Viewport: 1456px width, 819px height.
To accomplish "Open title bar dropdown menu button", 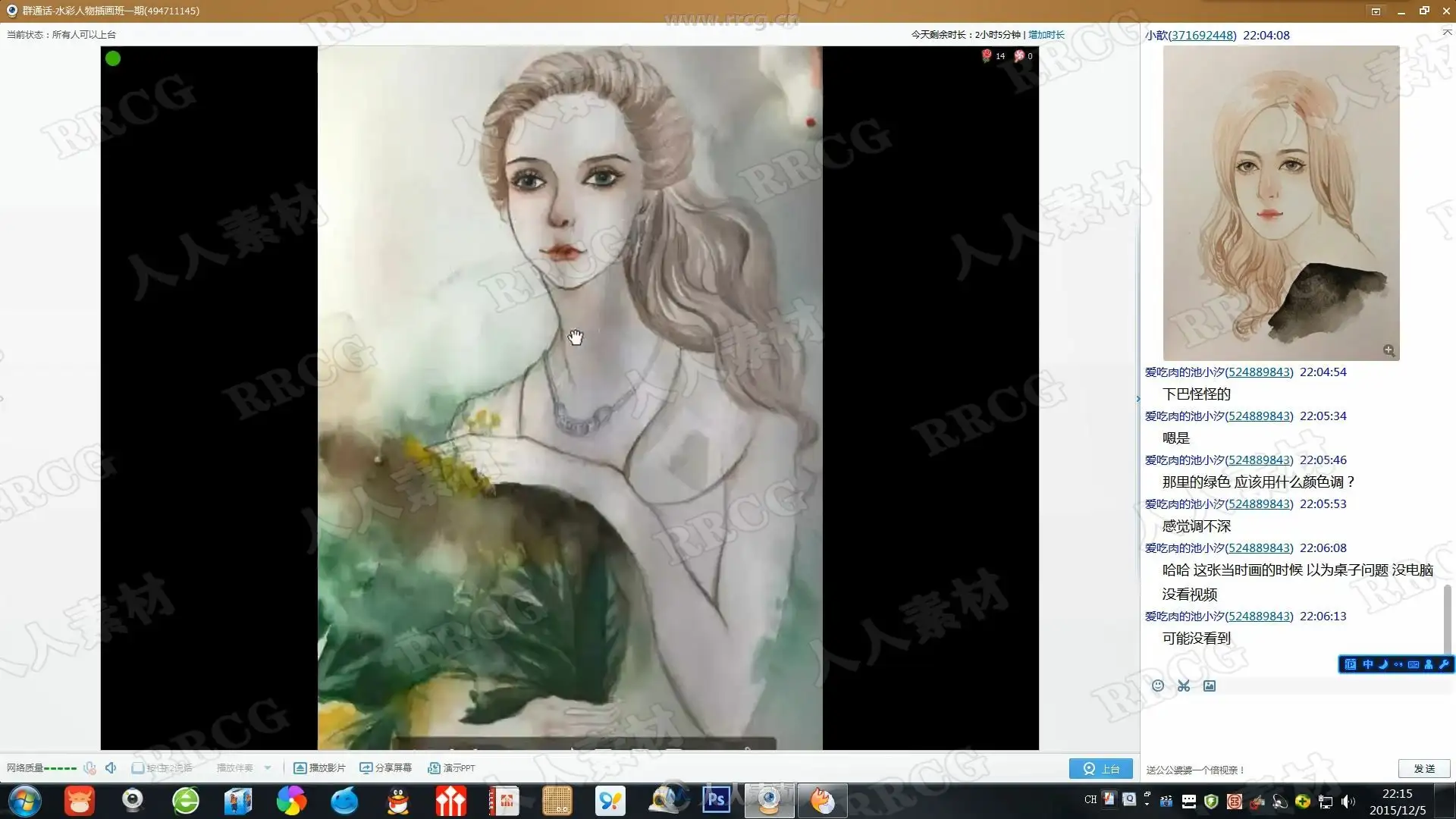I will (x=1376, y=11).
